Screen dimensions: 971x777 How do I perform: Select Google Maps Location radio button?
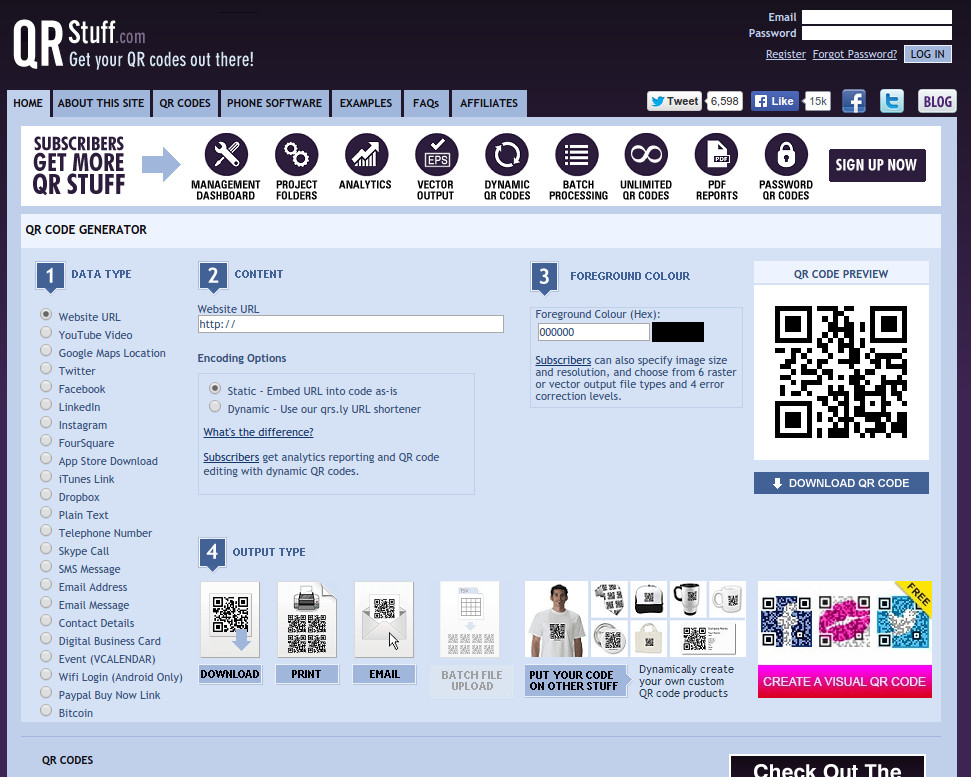click(x=46, y=350)
